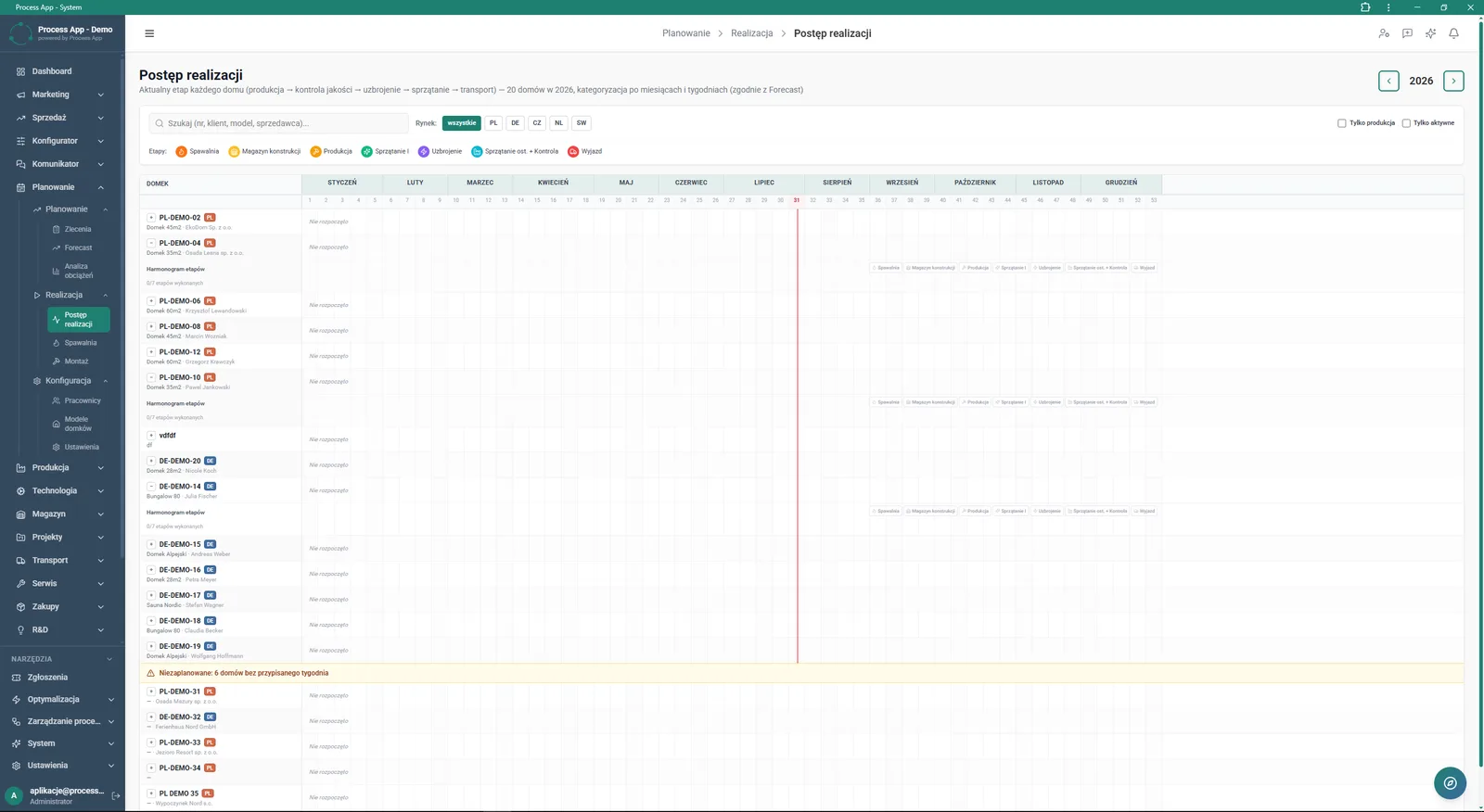Open the three-dot window menu
Image resolution: width=1484 pixels, height=812 pixels.
(1388, 7)
